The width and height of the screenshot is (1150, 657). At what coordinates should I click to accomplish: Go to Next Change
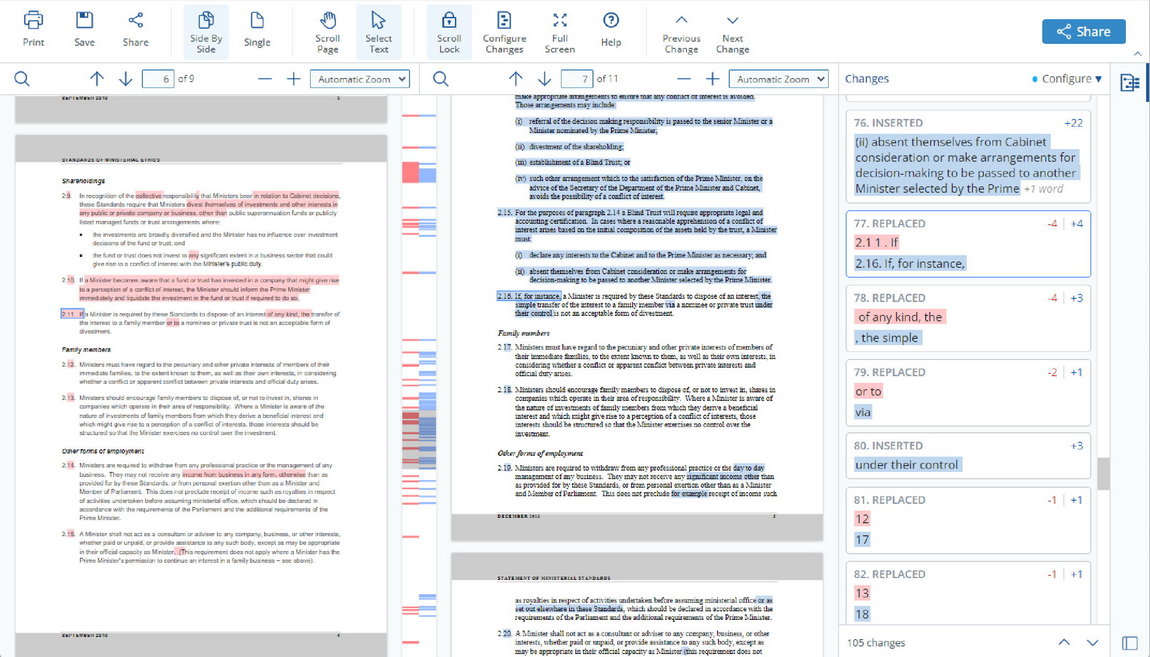(732, 30)
